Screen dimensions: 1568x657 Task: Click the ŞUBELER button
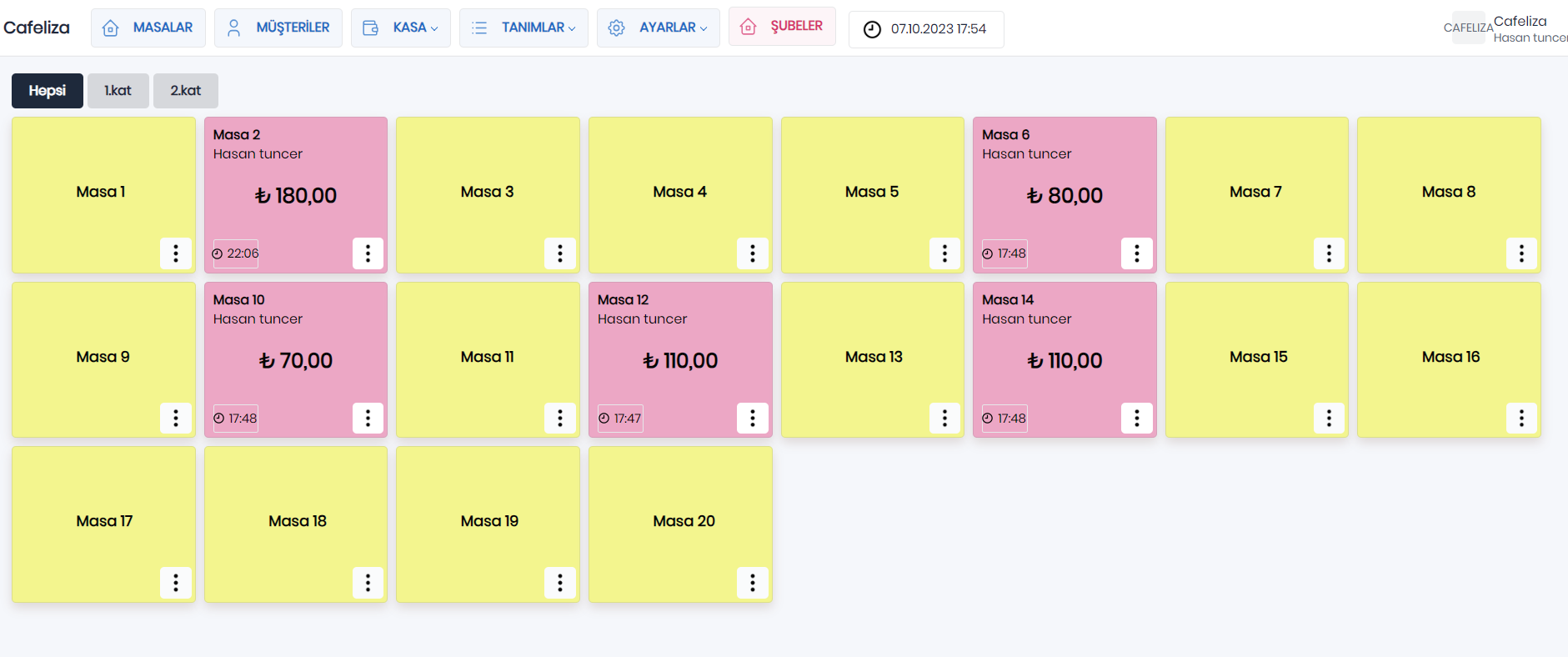click(x=782, y=27)
